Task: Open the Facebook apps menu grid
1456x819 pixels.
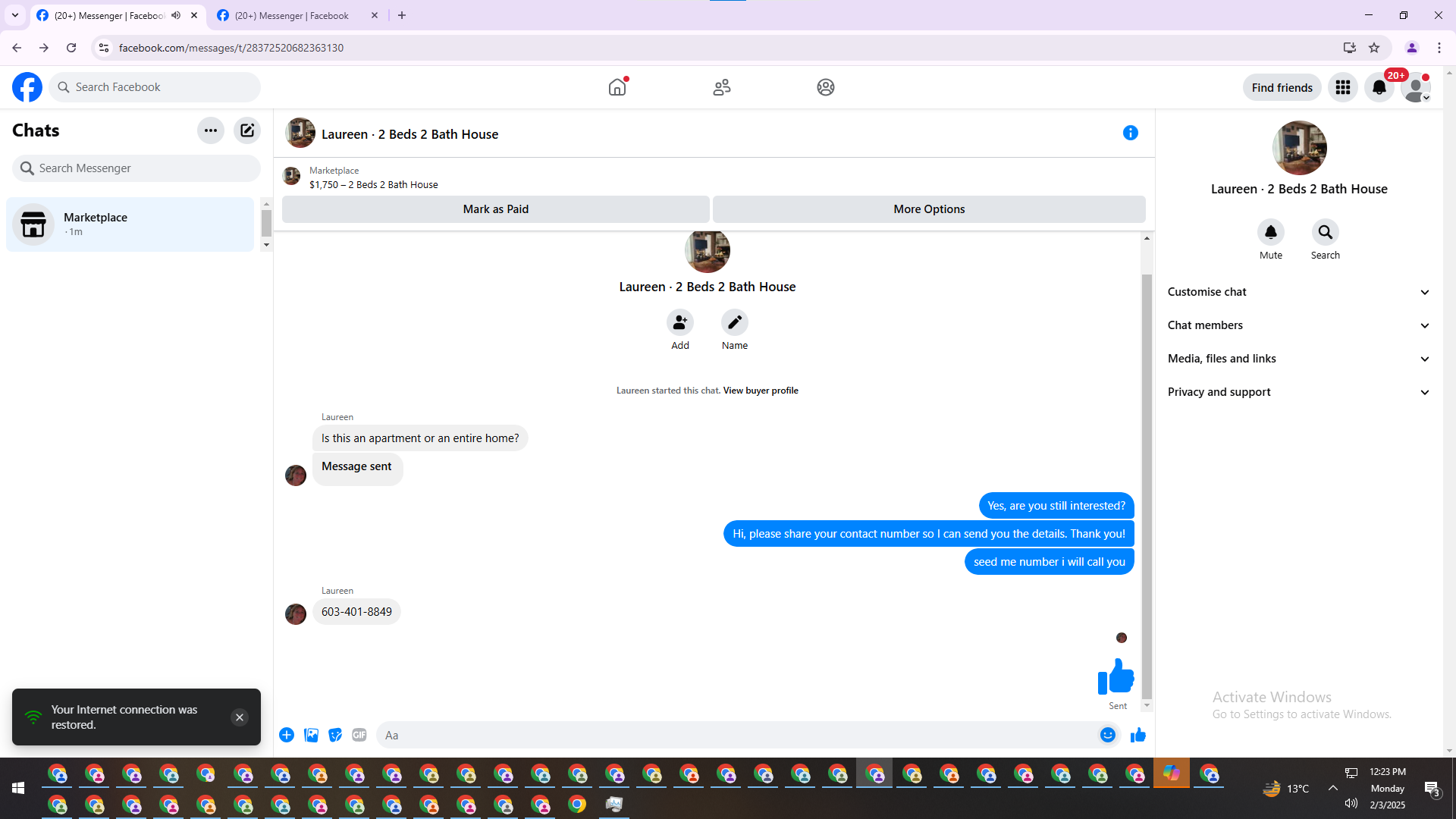Action: click(x=1343, y=87)
